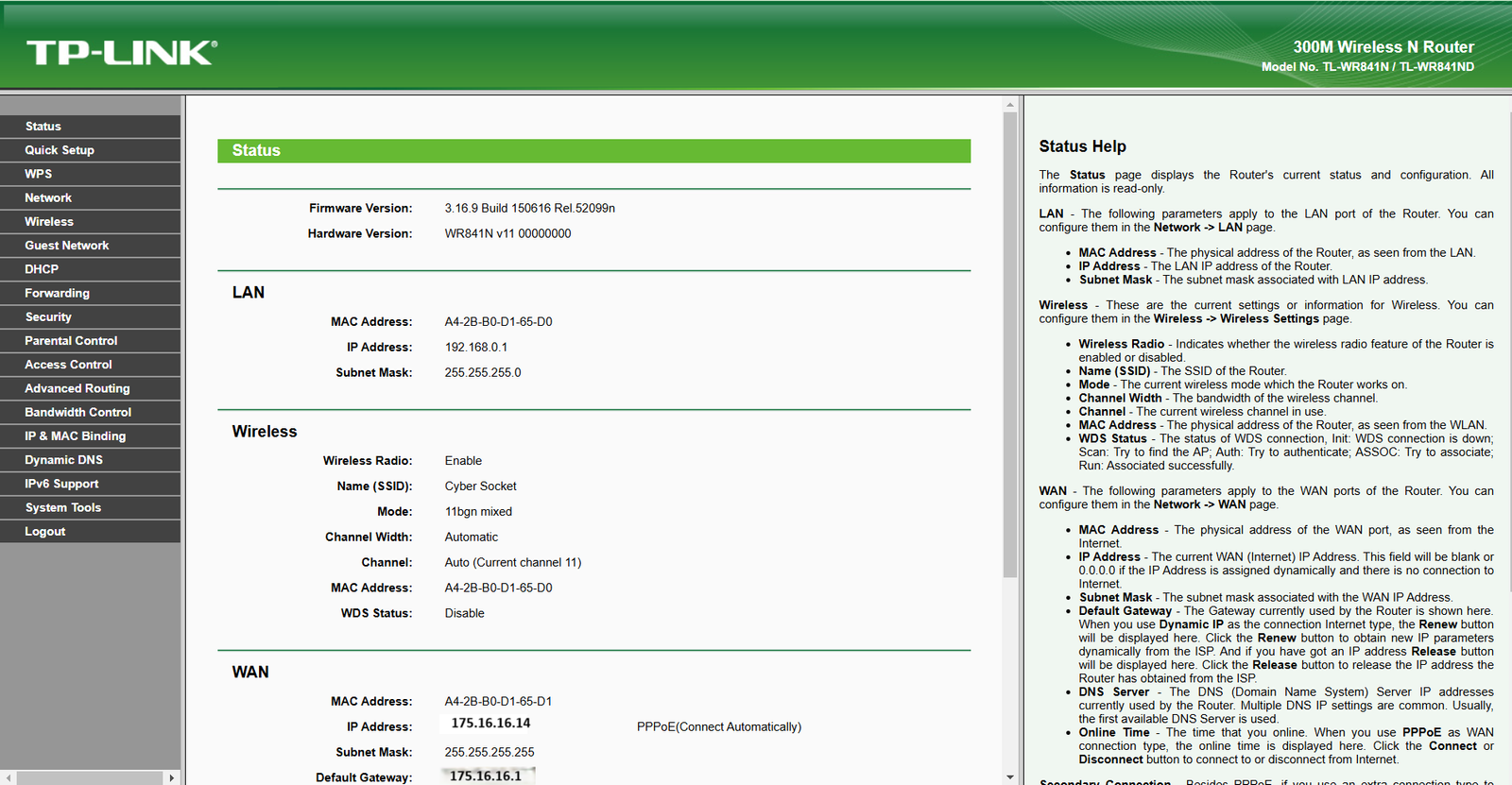1512x785 pixels.
Task: Click the Status Help heading
Action: (1083, 146)
